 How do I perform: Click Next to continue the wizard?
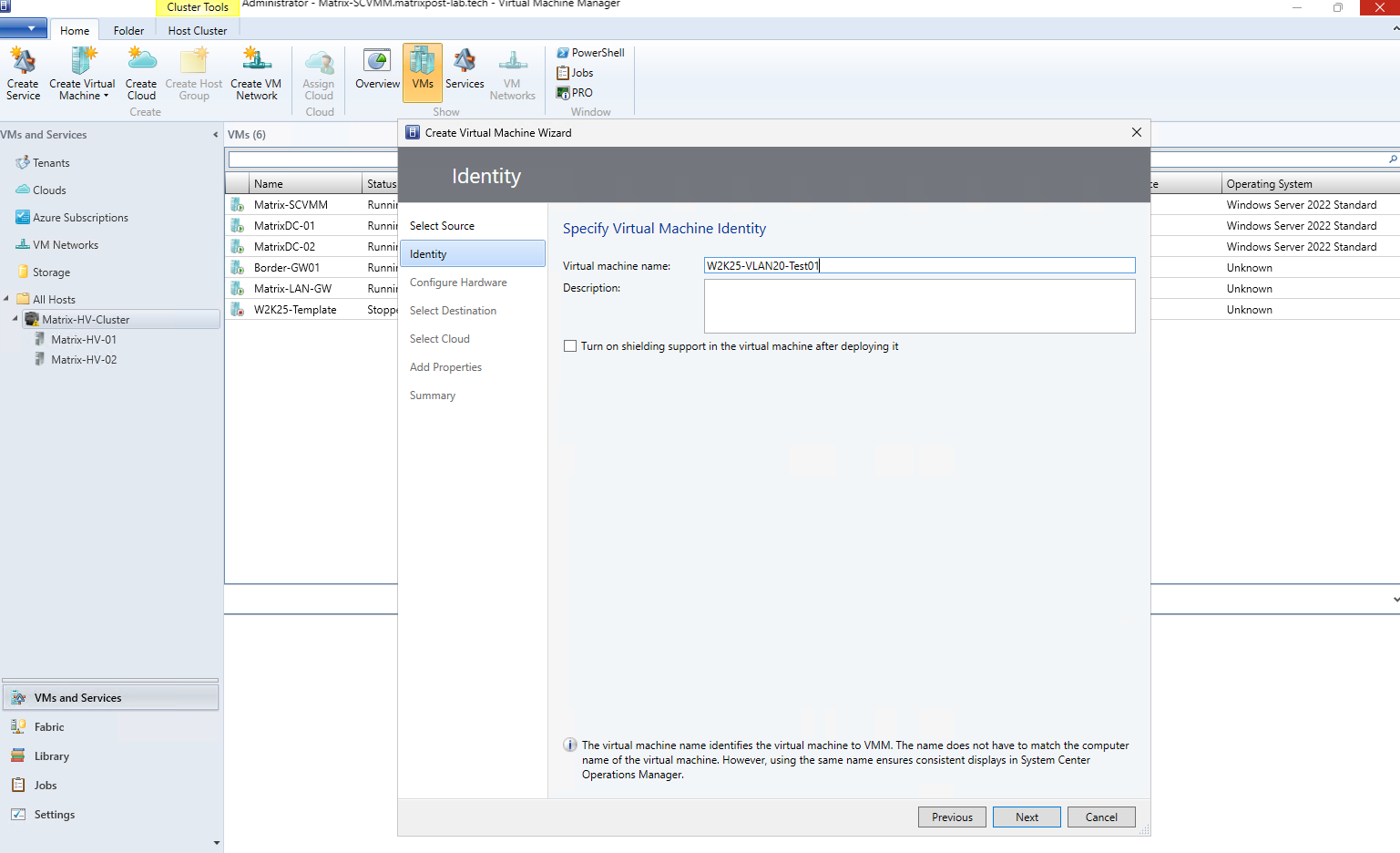pyautogui.click(x=1027, y=817)
